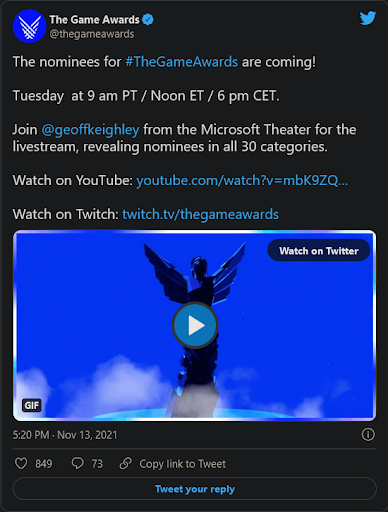Open The Game Awards profile avatar
This screenshot has height=512, width=388.
coord(29,26)
